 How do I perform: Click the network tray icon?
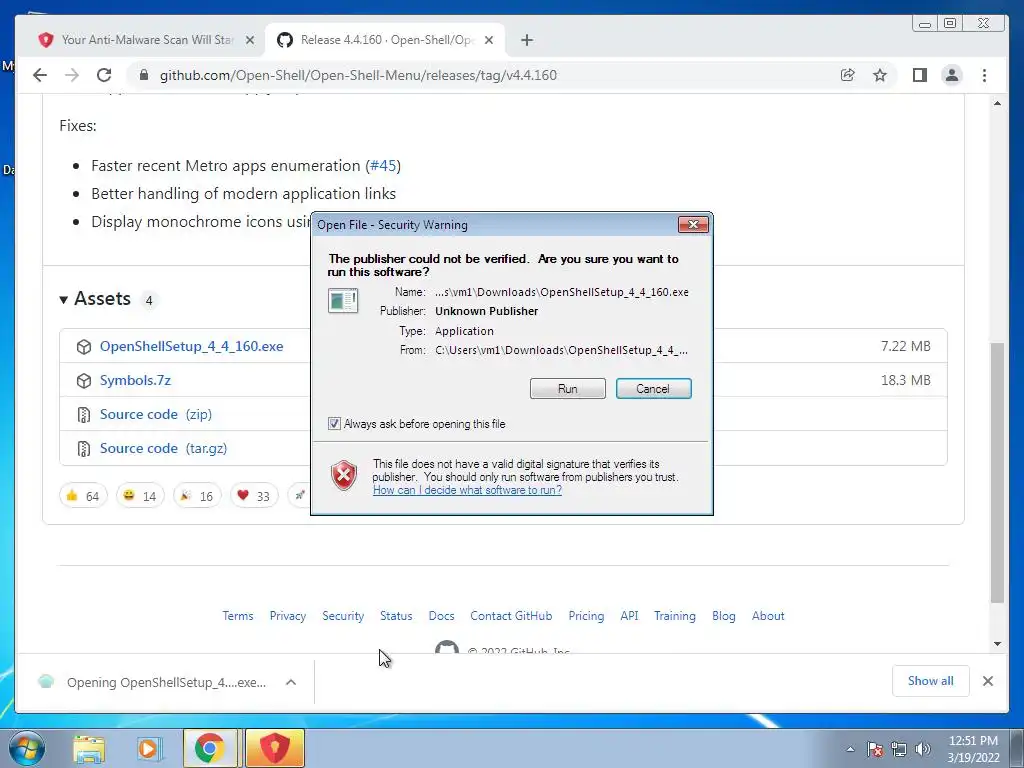pos(899,749)
